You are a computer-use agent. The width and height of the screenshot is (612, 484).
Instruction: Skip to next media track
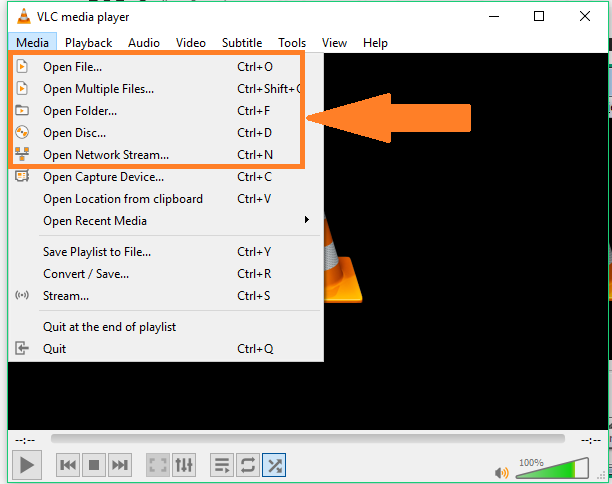(x=120, y=465)
